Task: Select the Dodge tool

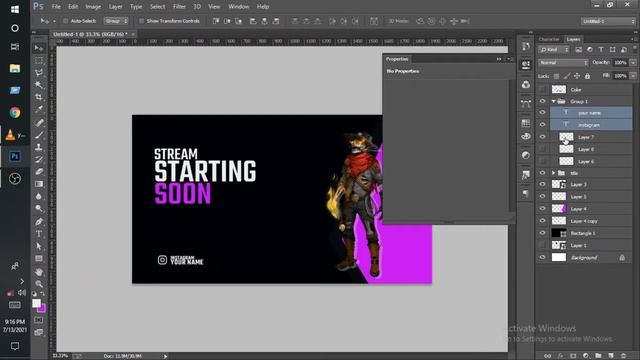Action: pos(39,209)
